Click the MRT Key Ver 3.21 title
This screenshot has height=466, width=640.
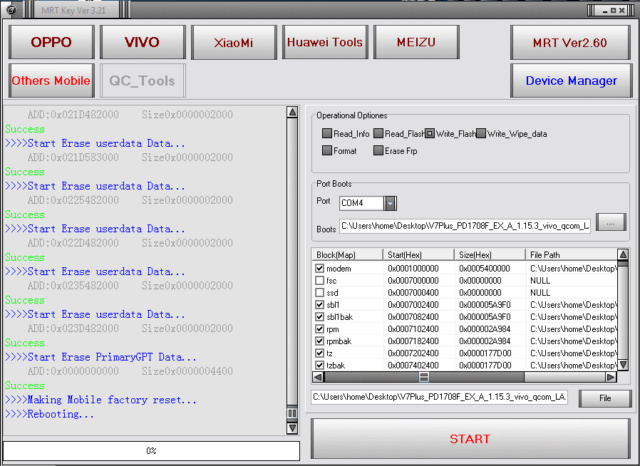(x=73, y=10)
